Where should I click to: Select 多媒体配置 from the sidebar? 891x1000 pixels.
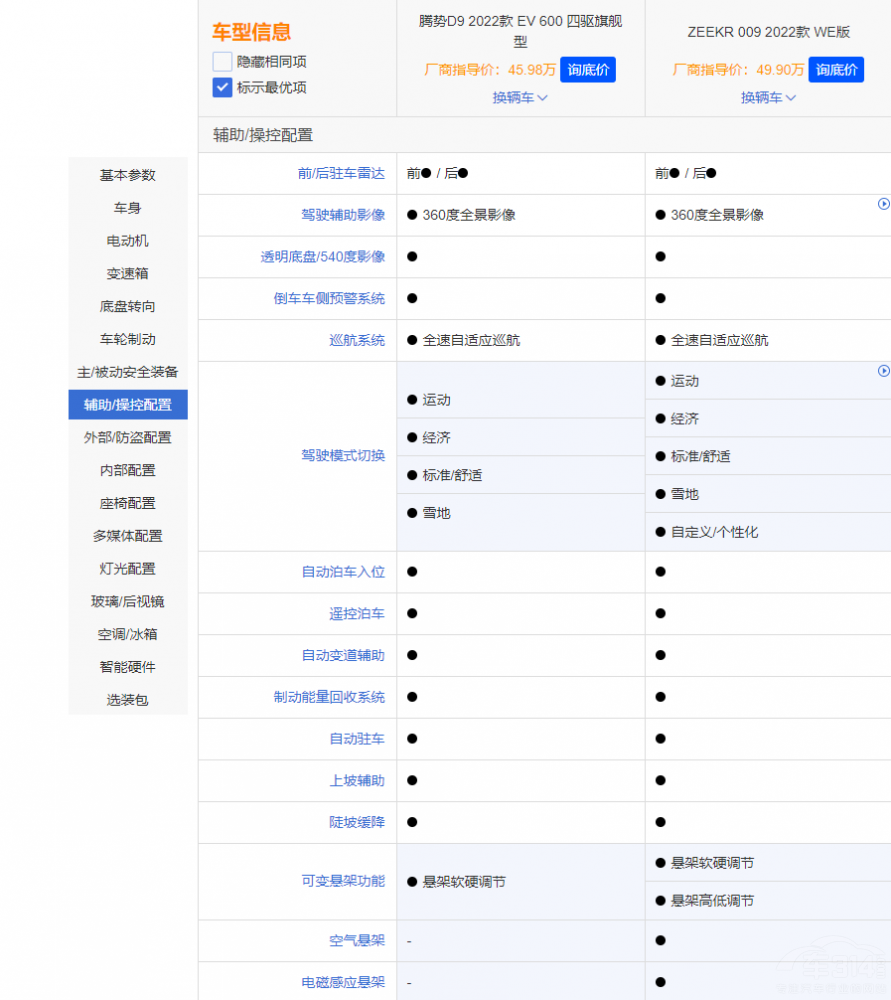point(126,535)
